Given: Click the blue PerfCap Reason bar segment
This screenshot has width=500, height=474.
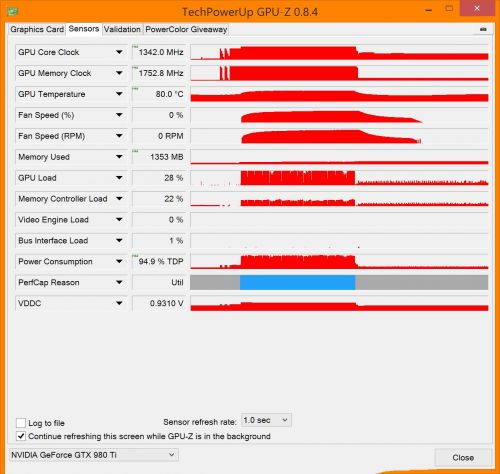Looking at the screenshot, I should click(x=298, y=282).
